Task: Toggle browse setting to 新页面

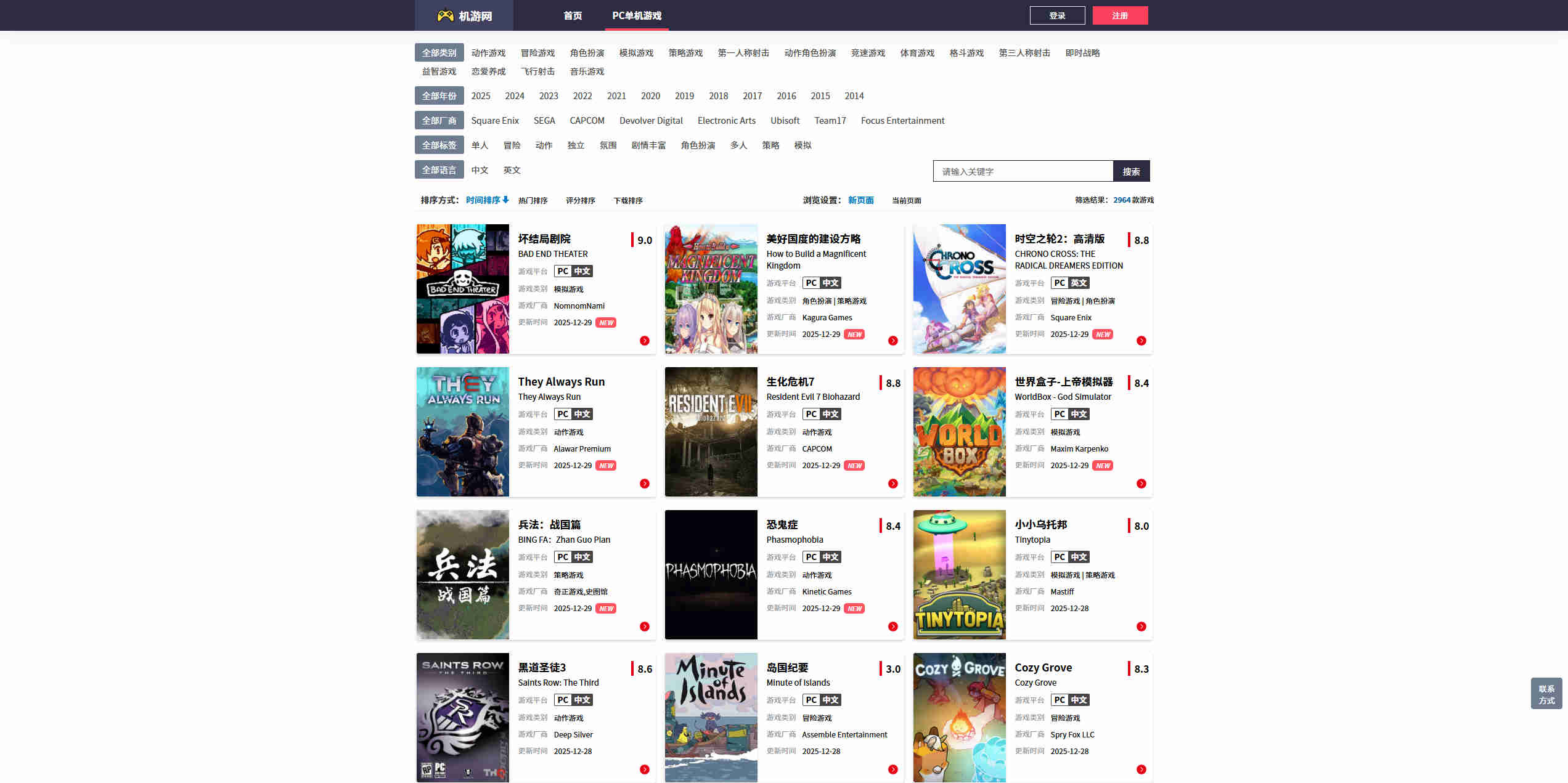Action: [860, 200]
